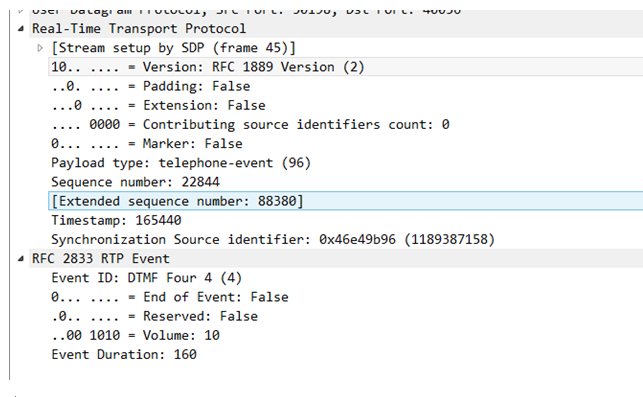The width and height of the screenshot is (643, 397).
Task: Select the Reserved: False row
Action: point(346,316)
